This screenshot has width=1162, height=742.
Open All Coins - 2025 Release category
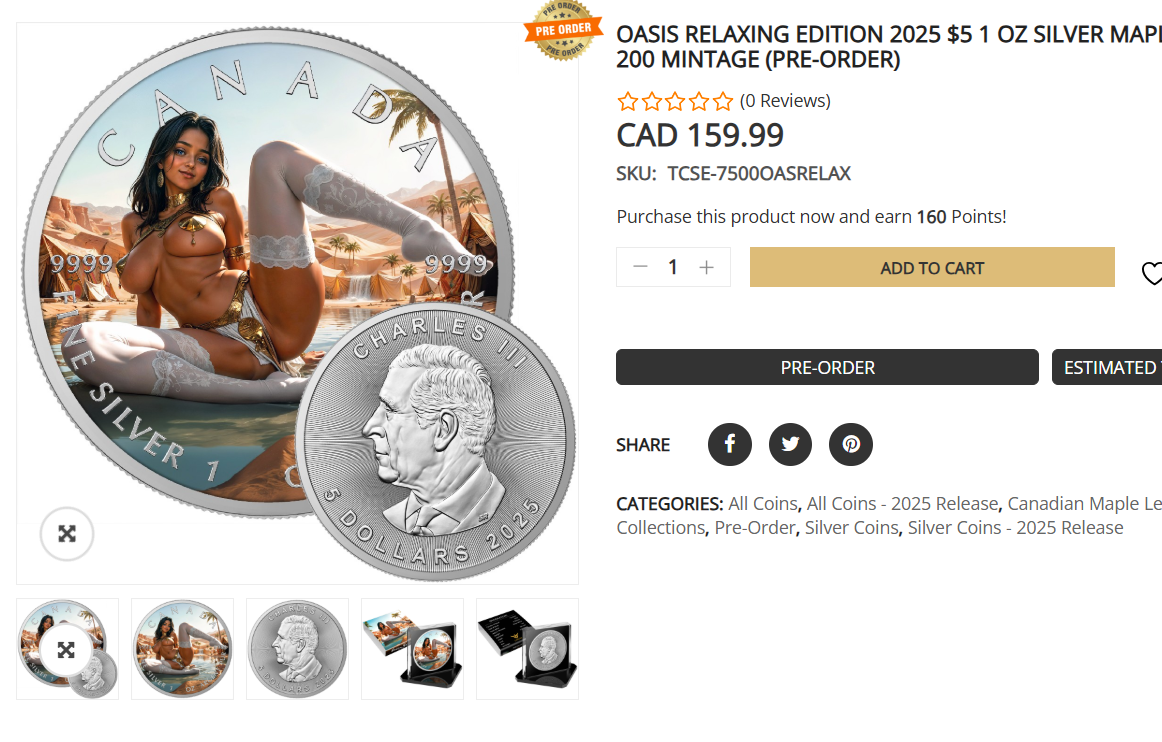pyautogui.click(x=902, y=503)
